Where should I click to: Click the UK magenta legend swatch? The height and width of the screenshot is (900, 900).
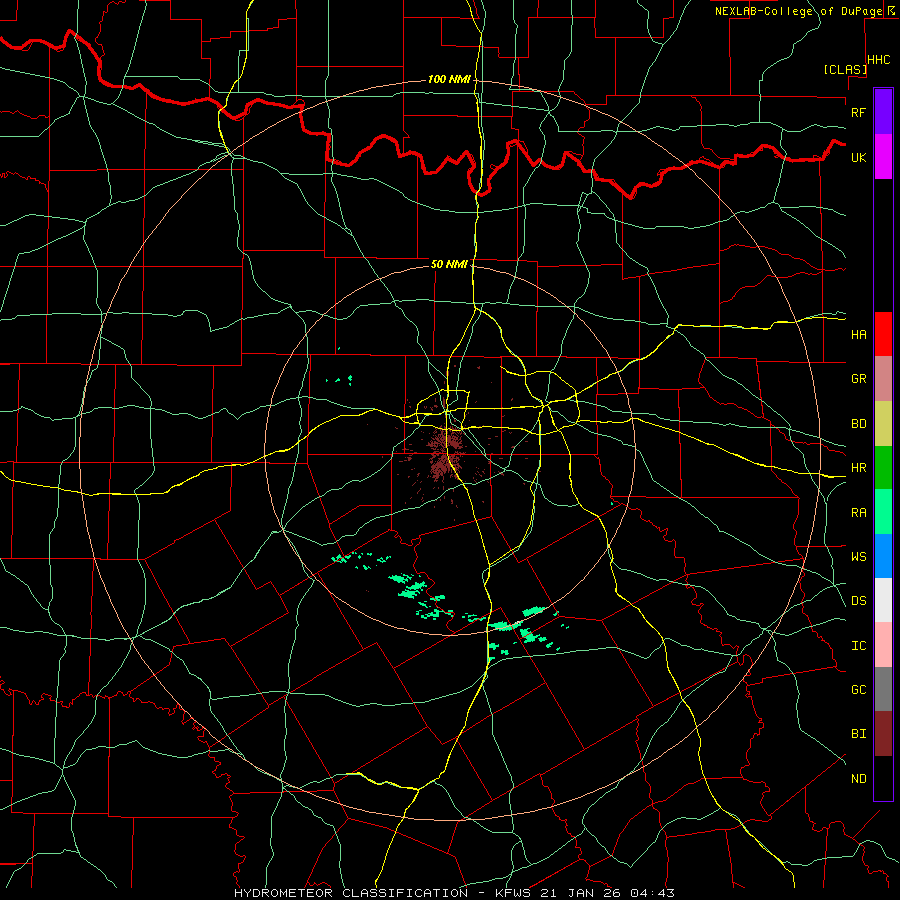point(883,157)
